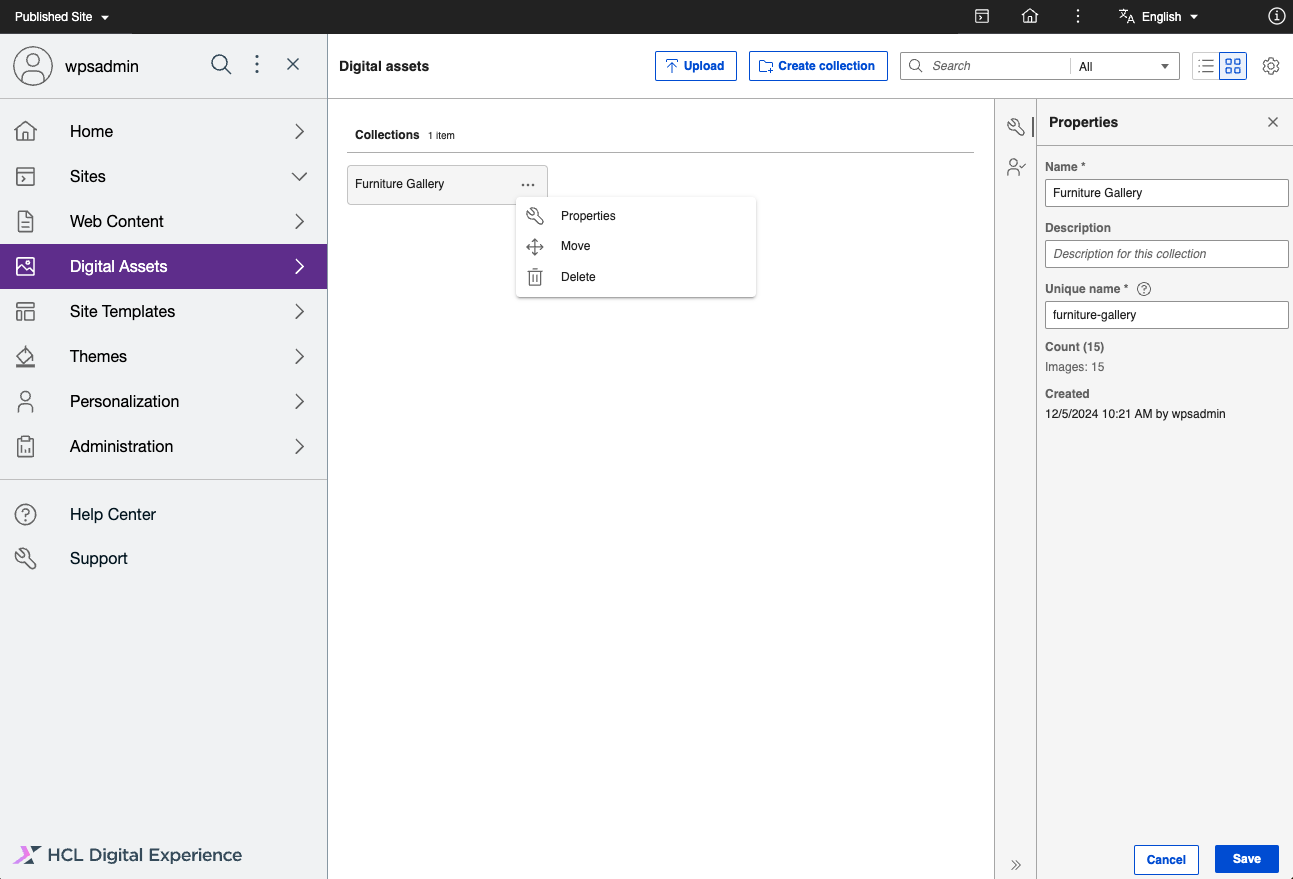Open the settings gear icon

[x=1271, y=66]
